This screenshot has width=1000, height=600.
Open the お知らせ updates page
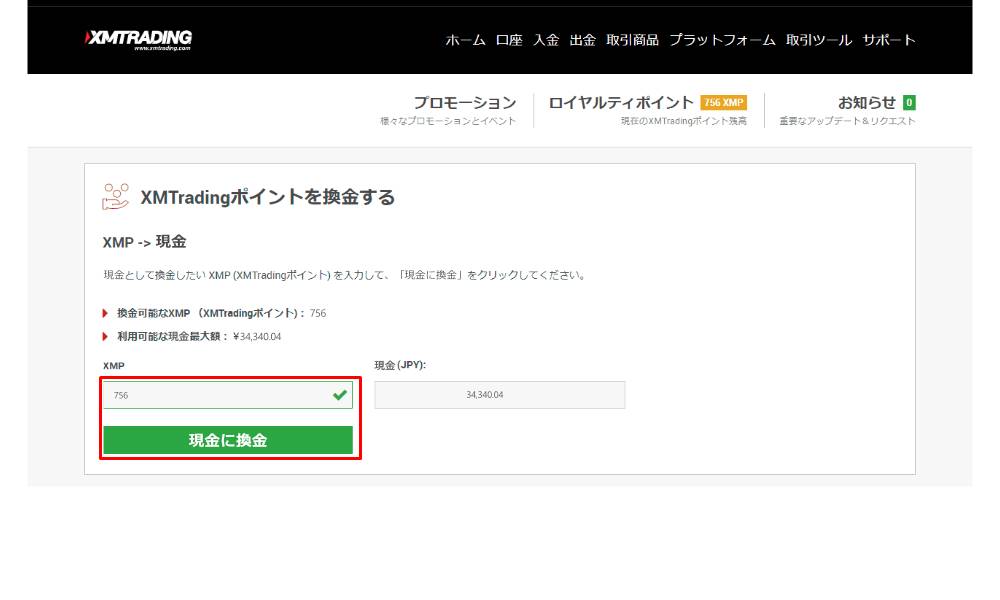click(866, 102)
